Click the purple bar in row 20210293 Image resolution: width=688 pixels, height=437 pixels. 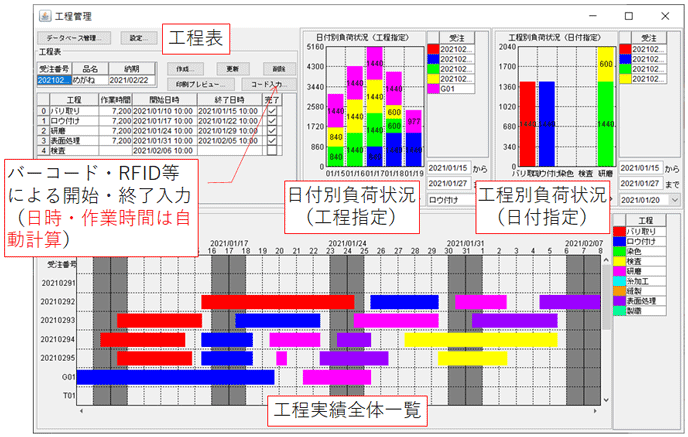[515, 321]
